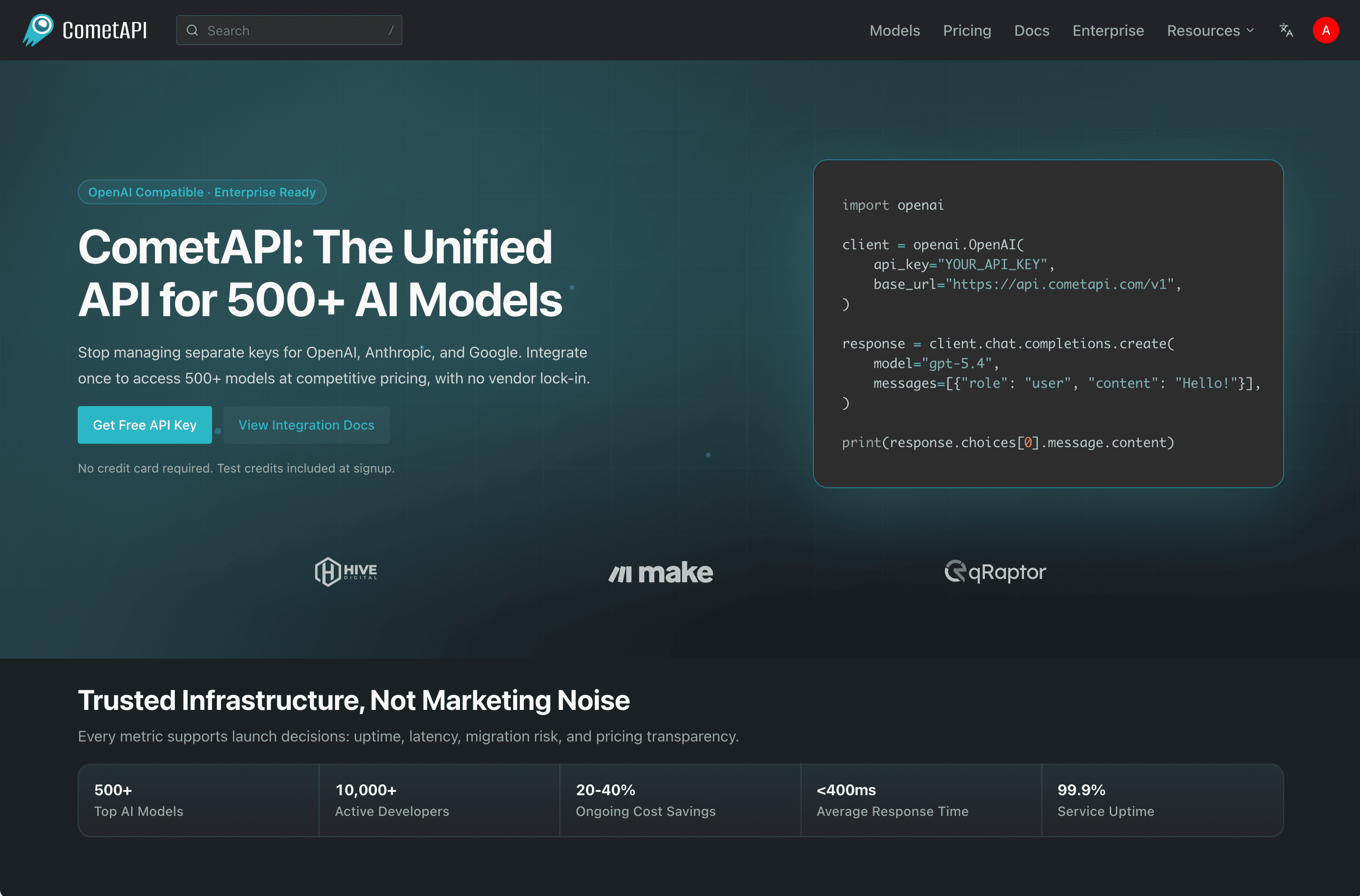Click the search magnifier icon
This screenshot has width=1360, height=896.
tap(193, 30)
